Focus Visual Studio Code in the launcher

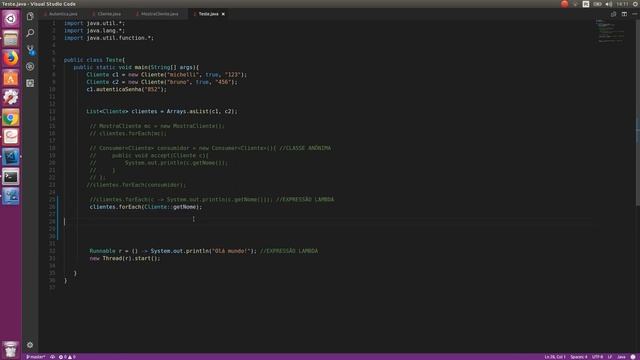click(x=11, y=157)
